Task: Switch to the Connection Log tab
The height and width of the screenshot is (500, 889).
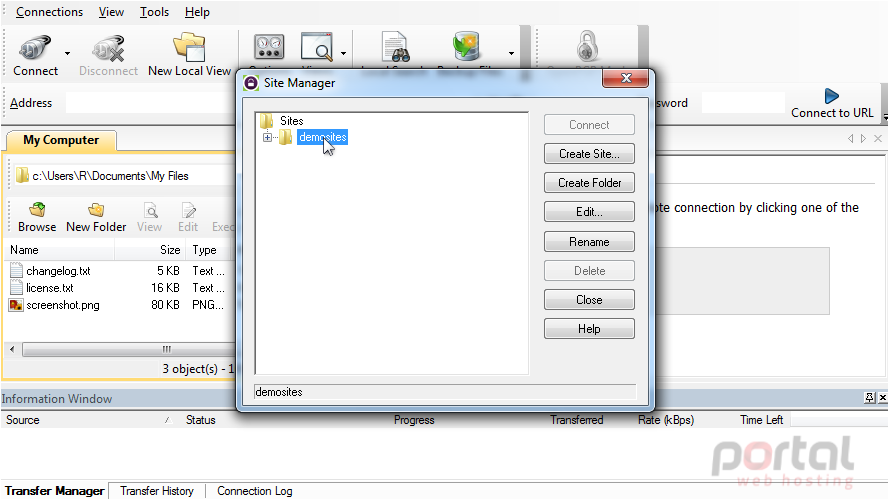Action: [x=255, y=491]
